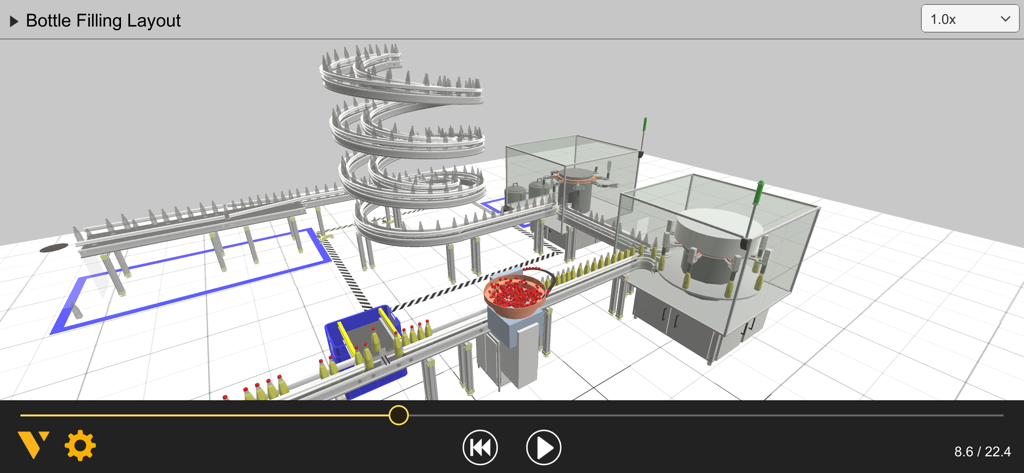The image size is (1024, 473).
Task: Open settings via the gear icon
Action: pos(80,446)
